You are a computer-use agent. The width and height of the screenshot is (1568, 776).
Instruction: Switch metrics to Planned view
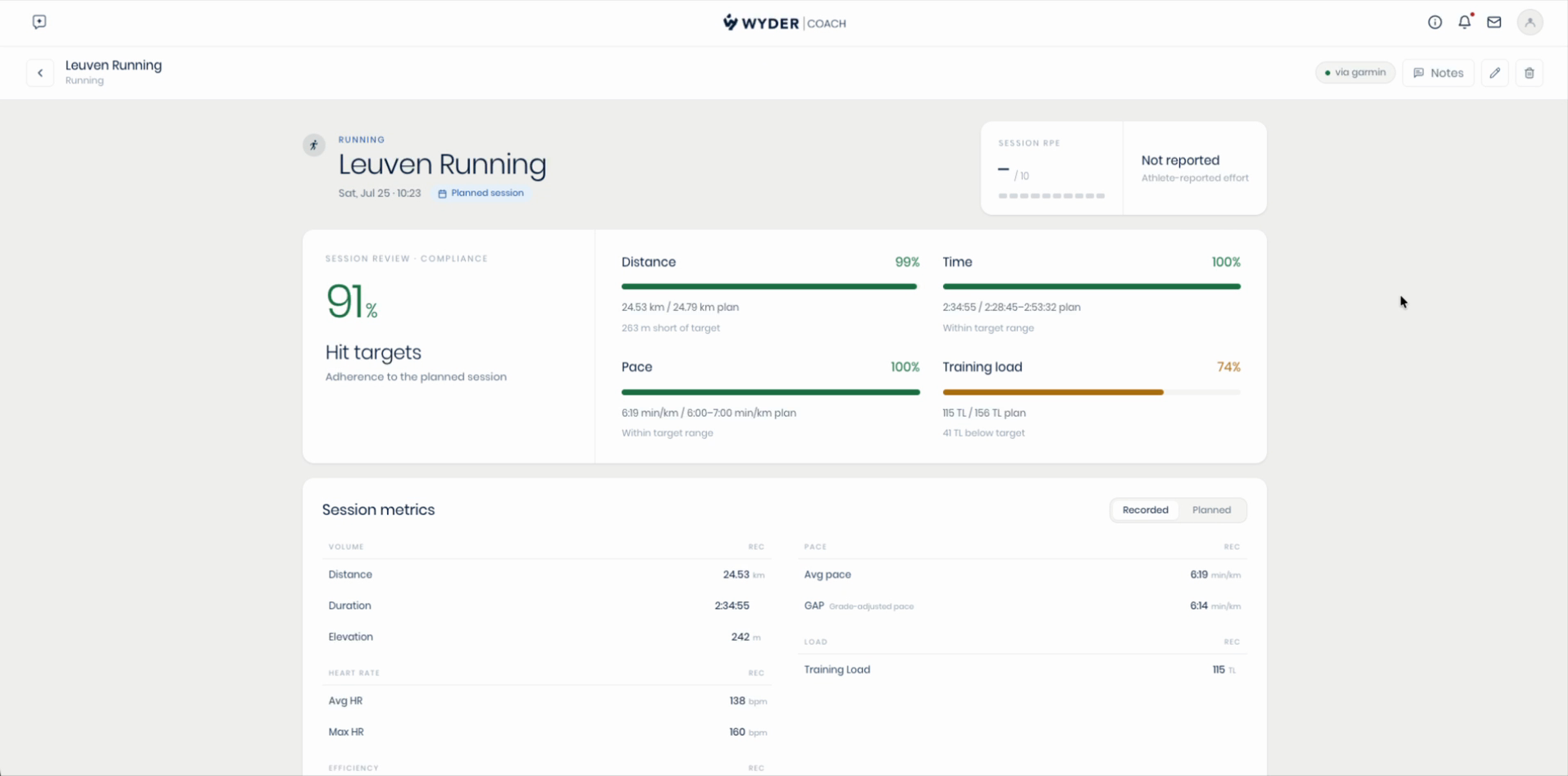tap(1211, 510)
